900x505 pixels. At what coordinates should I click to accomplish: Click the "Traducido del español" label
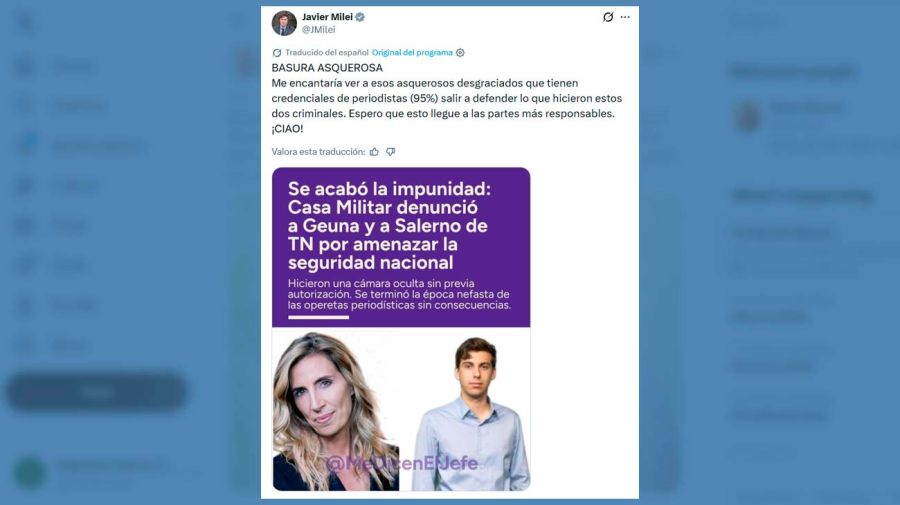[327, 53]
